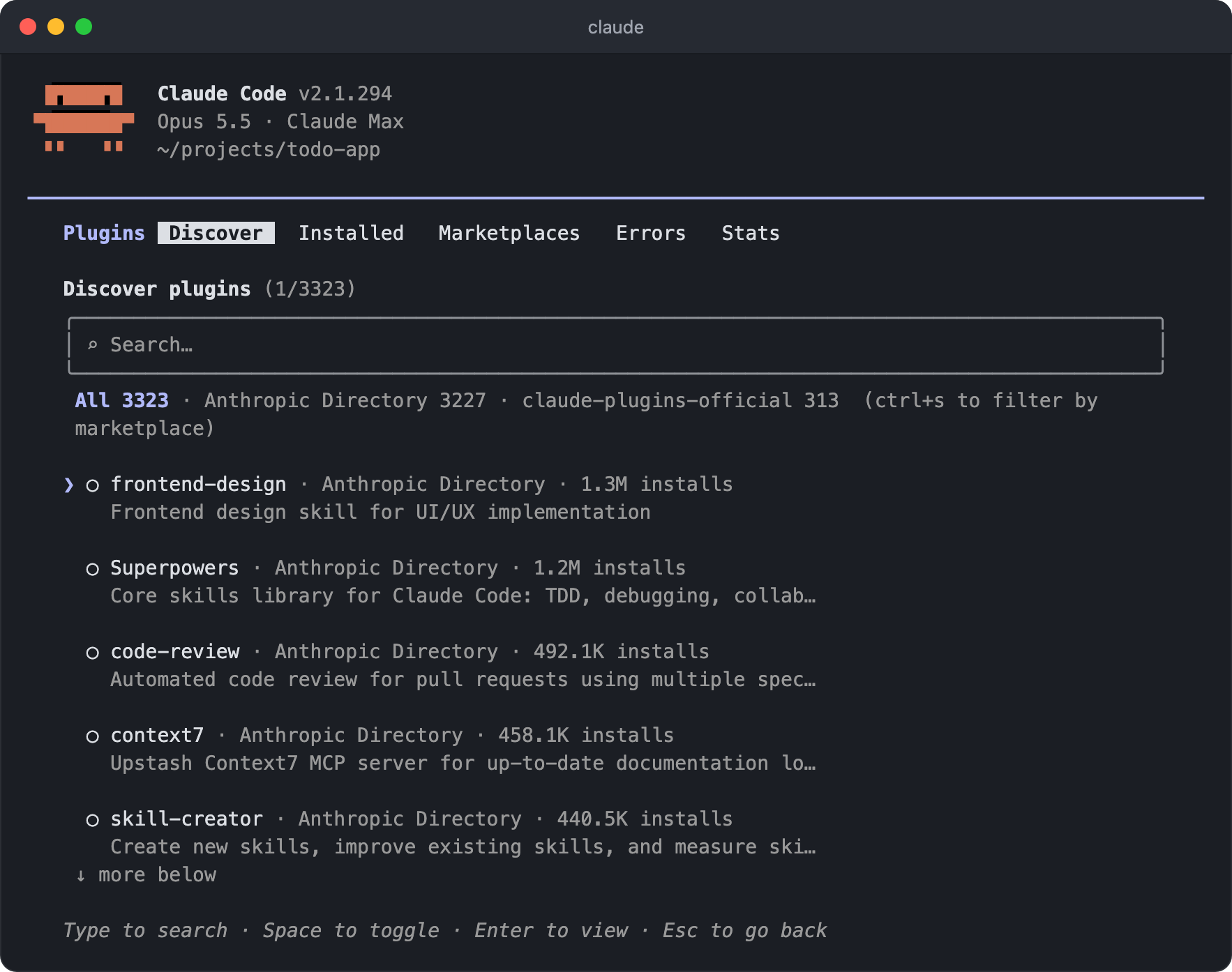Toggle the skill-creator plugin circle
Viewport: 1232px width, 972px height.
click(x=92, y=820)
